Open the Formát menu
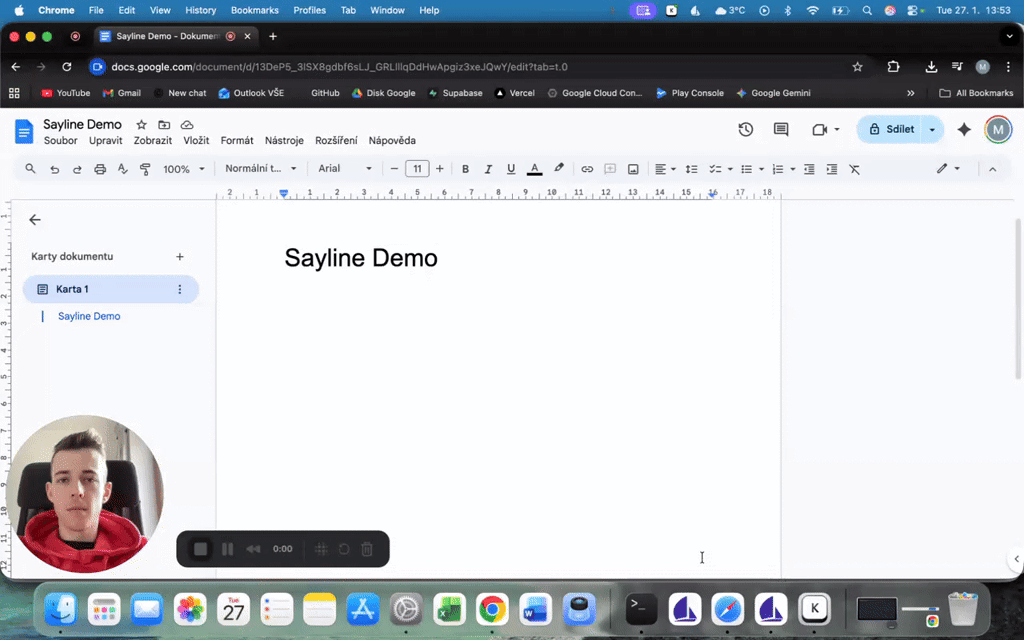 [236, 140]
